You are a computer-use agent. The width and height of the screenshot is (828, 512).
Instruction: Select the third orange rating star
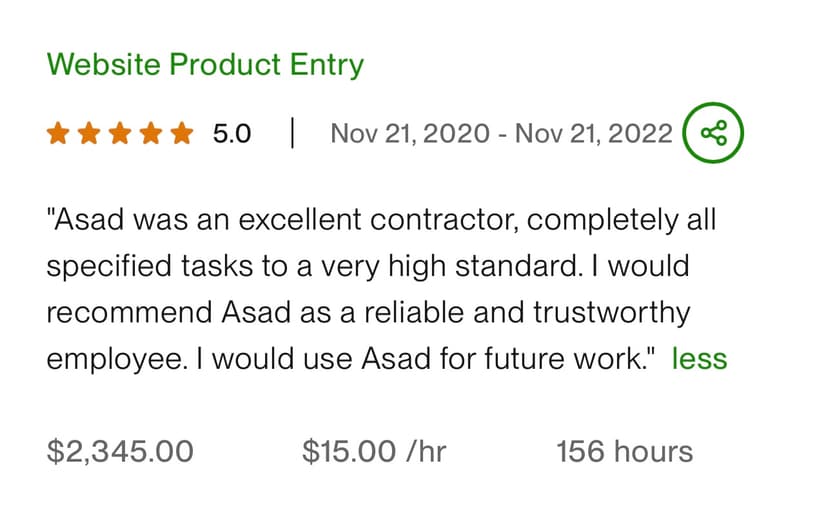coord(120,133)
